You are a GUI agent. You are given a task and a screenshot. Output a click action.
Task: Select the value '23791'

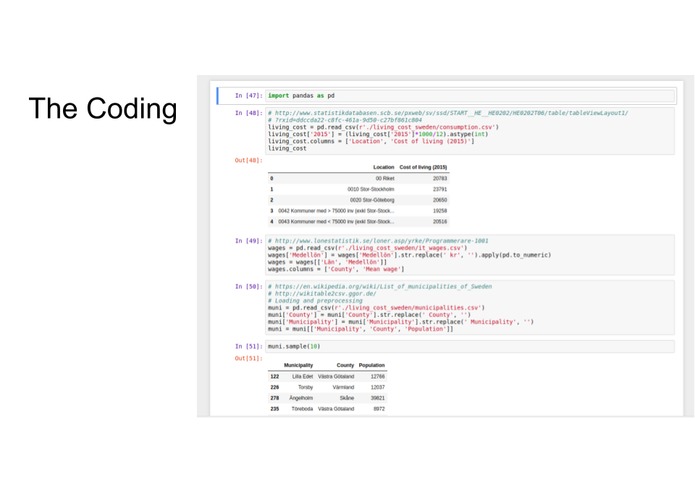click(x=440, y=189)
